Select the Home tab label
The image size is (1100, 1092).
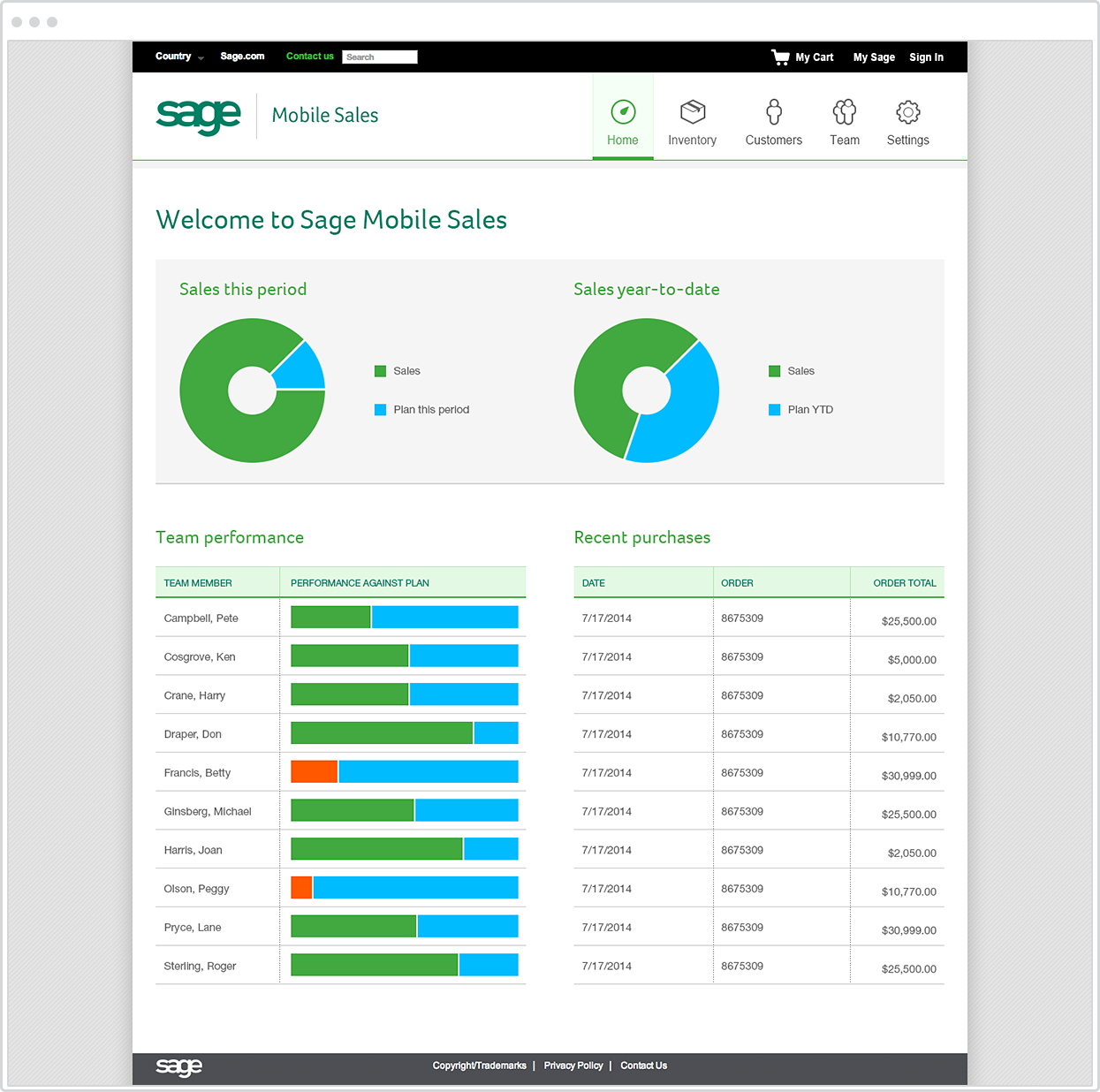[x=623, y=140]
